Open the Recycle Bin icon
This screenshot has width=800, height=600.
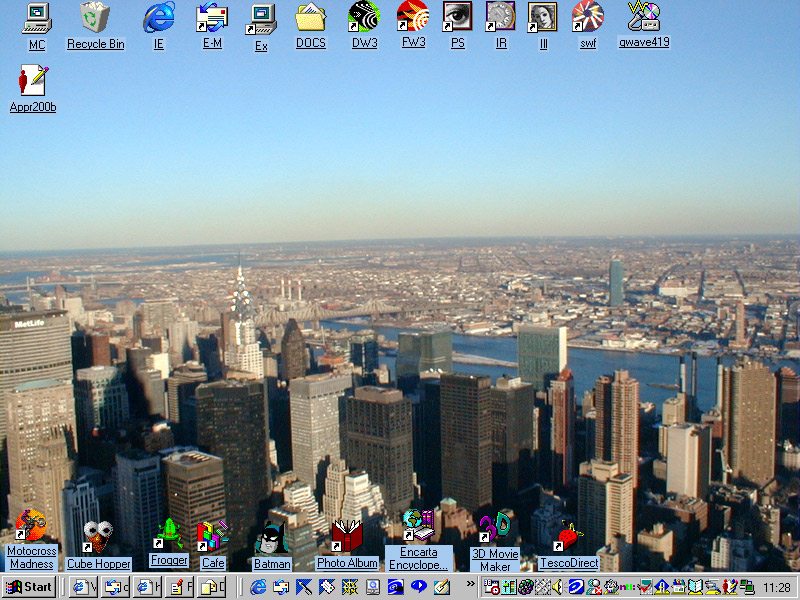(95, 18)
